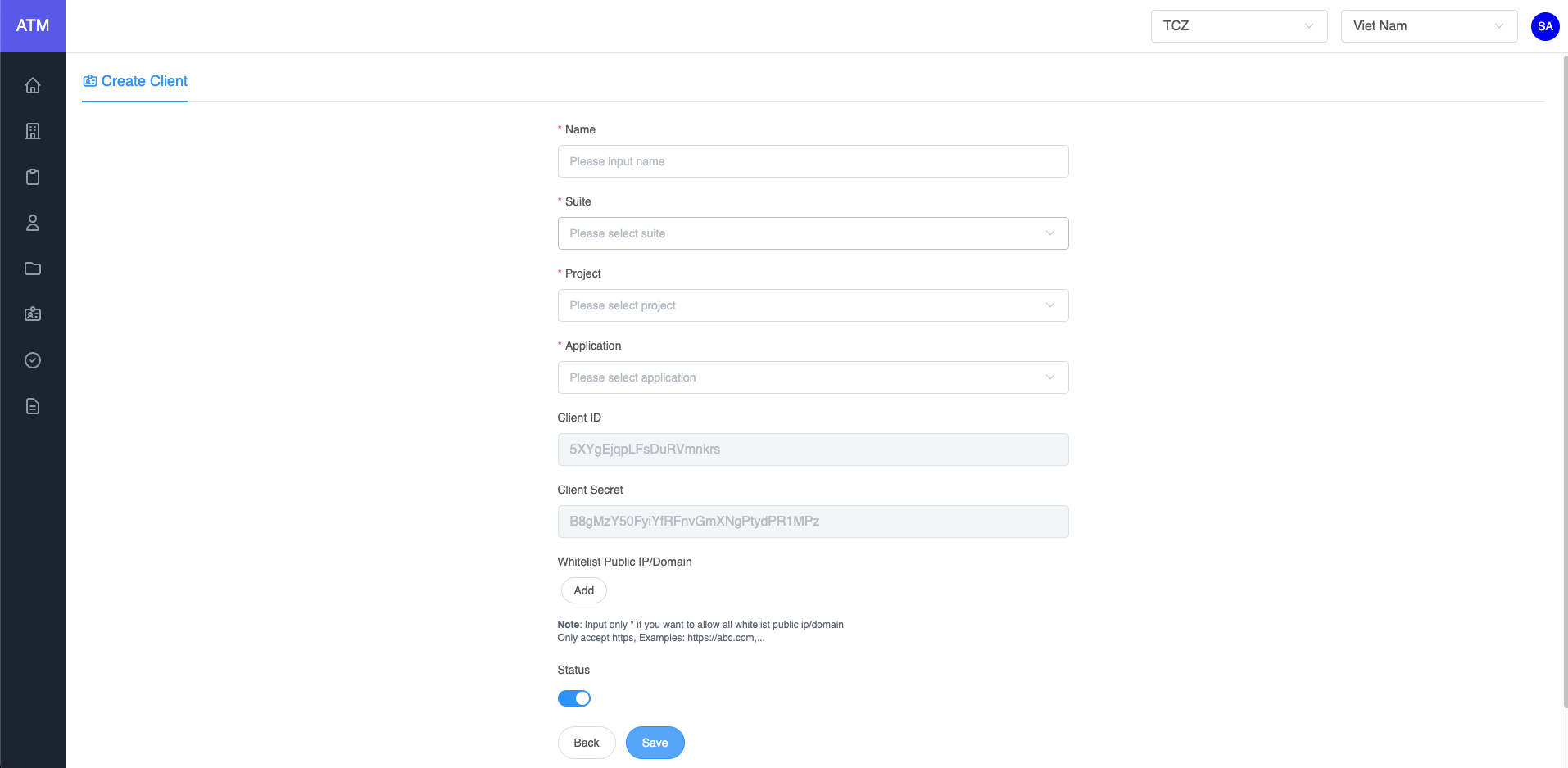Click the document icon in sidebar
Image resolution: width=1568 pixels, height=768 pixels.
pyautogui.click(x=33, y=406)
